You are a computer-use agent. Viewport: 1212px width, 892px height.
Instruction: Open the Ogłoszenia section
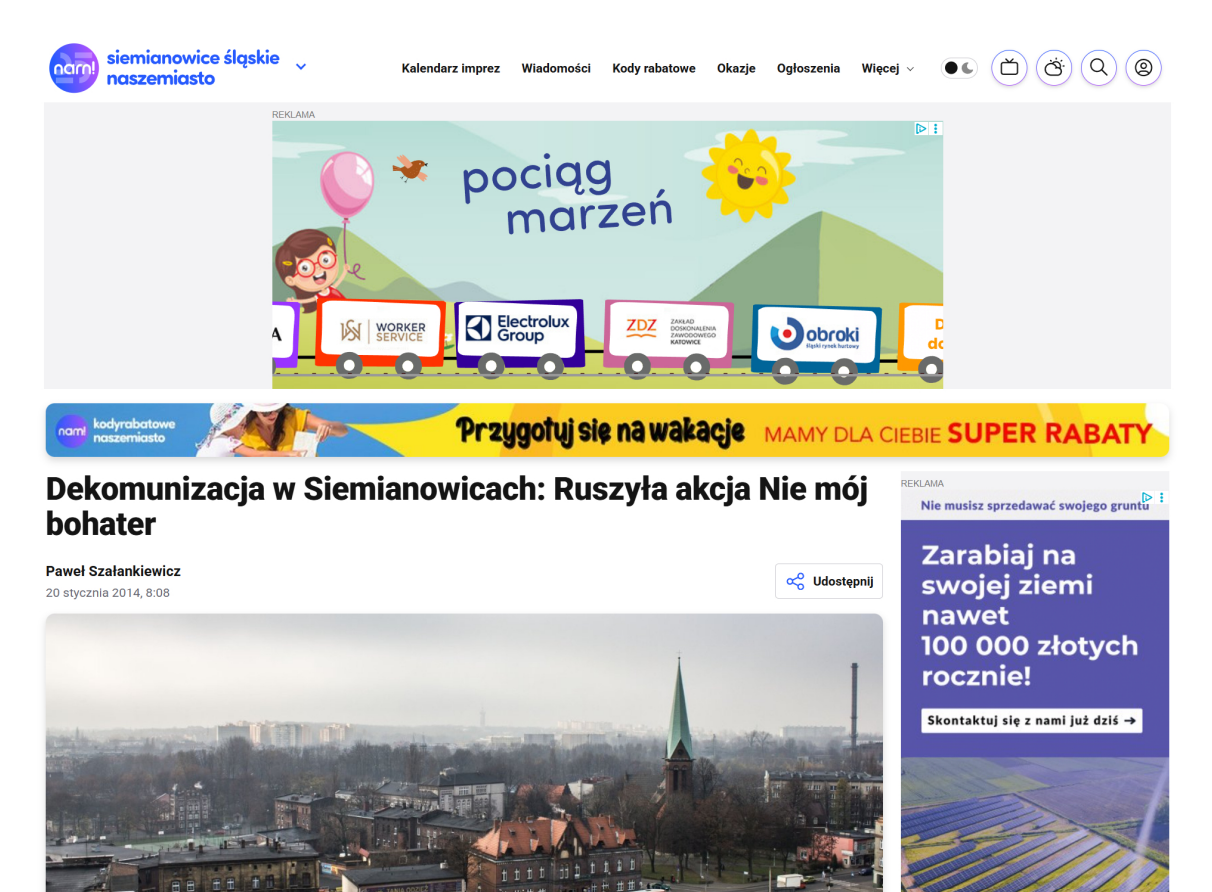tap(808, 68)
